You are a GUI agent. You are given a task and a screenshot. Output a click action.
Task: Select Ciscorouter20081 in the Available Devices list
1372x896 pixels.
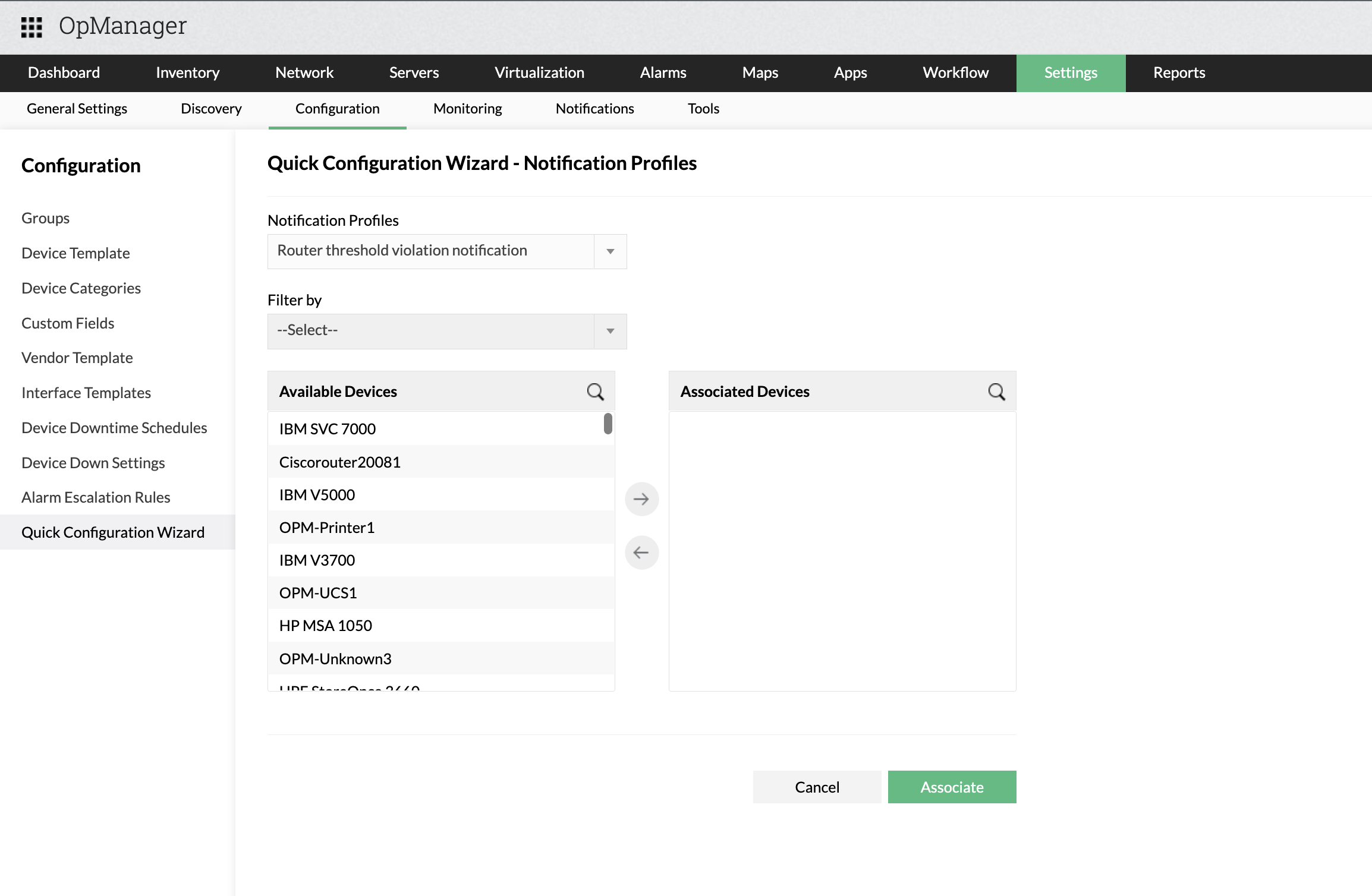pos(339,462)
